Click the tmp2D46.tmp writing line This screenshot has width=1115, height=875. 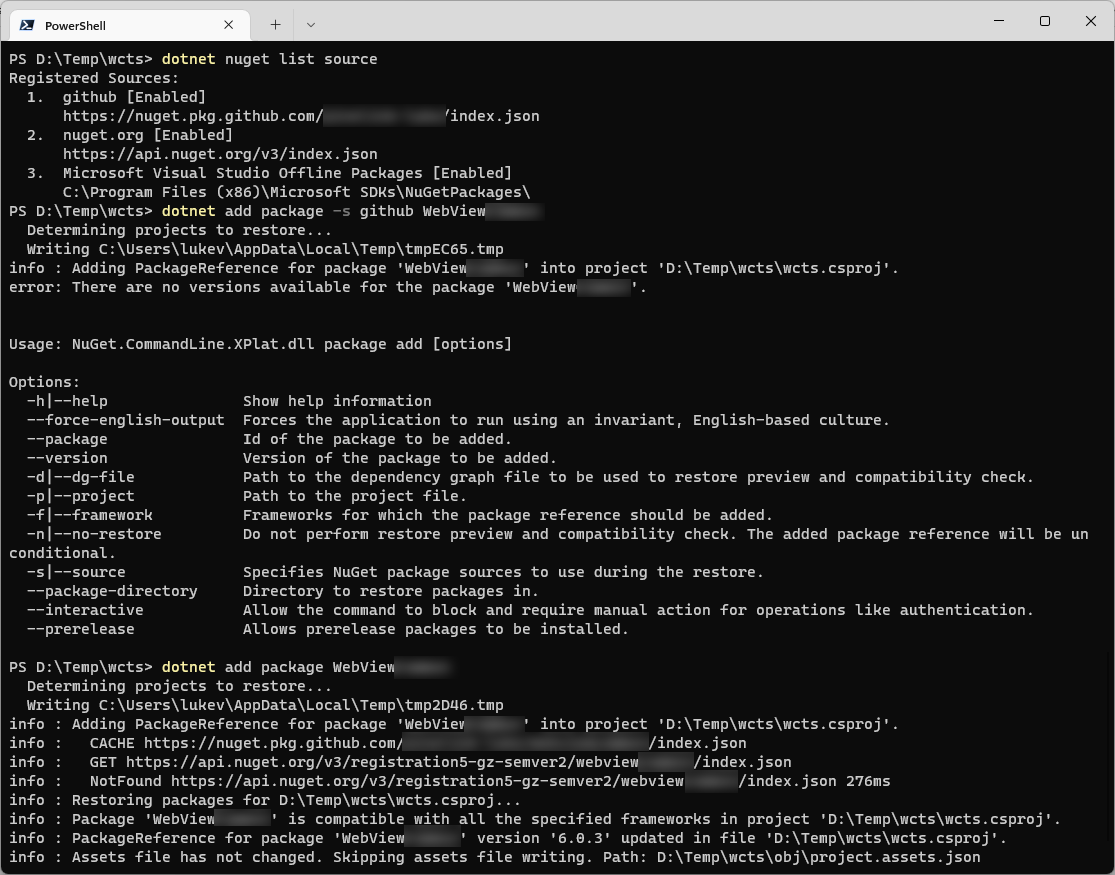point(265,705)
